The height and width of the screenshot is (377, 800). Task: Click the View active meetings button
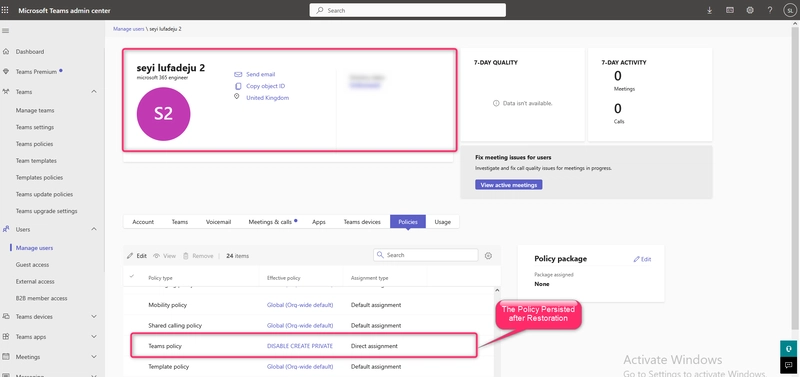point(509,185)
